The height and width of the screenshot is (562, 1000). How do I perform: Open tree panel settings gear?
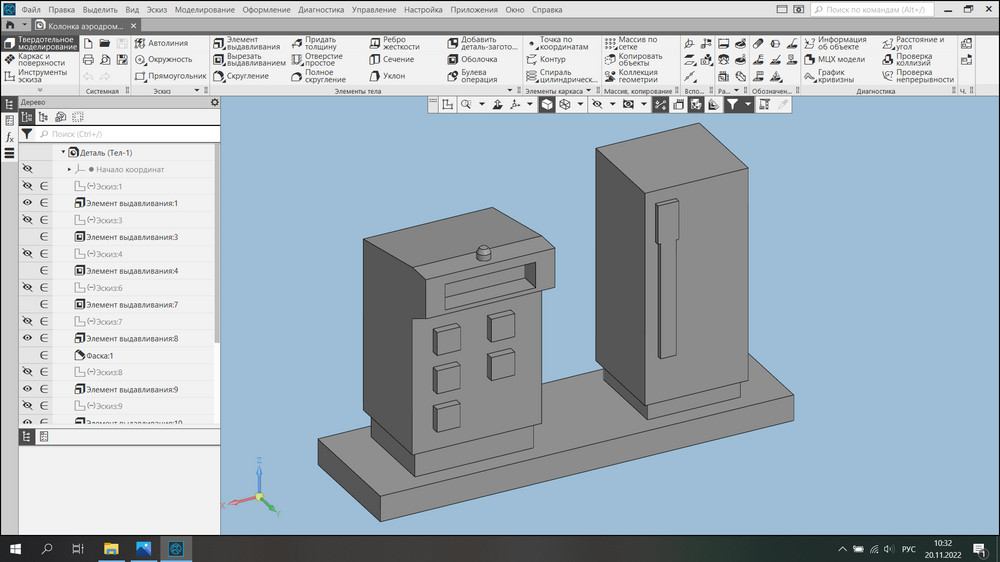[214, 102]
